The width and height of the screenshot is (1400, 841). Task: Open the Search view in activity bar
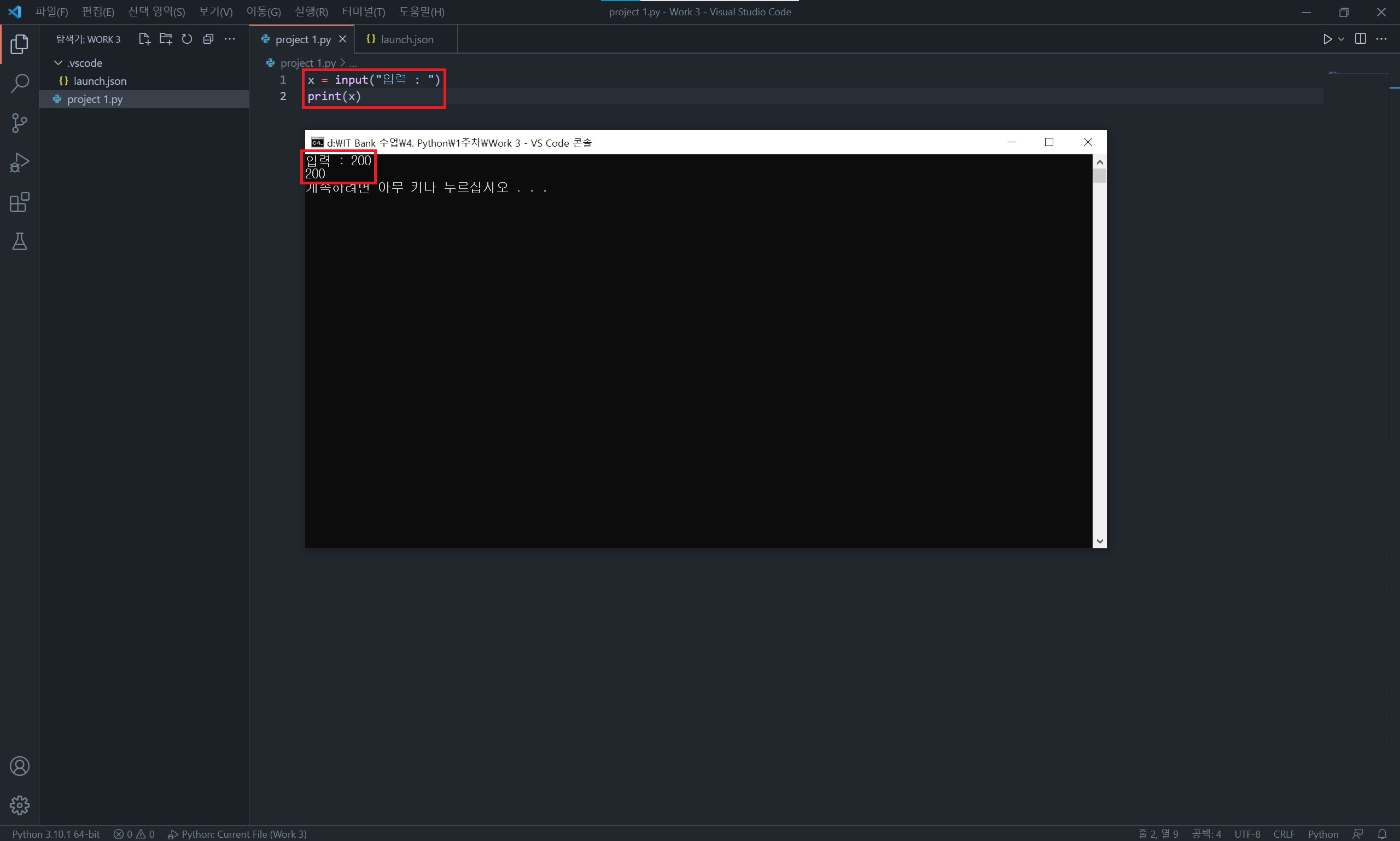[19, 83]
